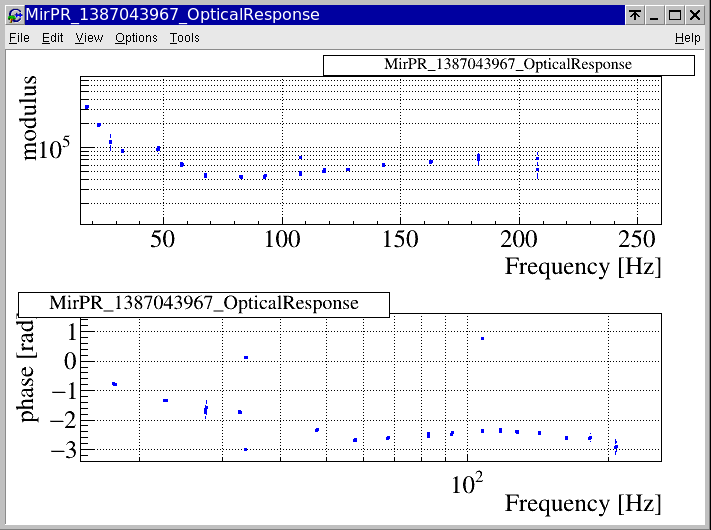Click the 250 tick label on frequency axis
The width and height of the screenshot is (711, 530).
[637, 241]
